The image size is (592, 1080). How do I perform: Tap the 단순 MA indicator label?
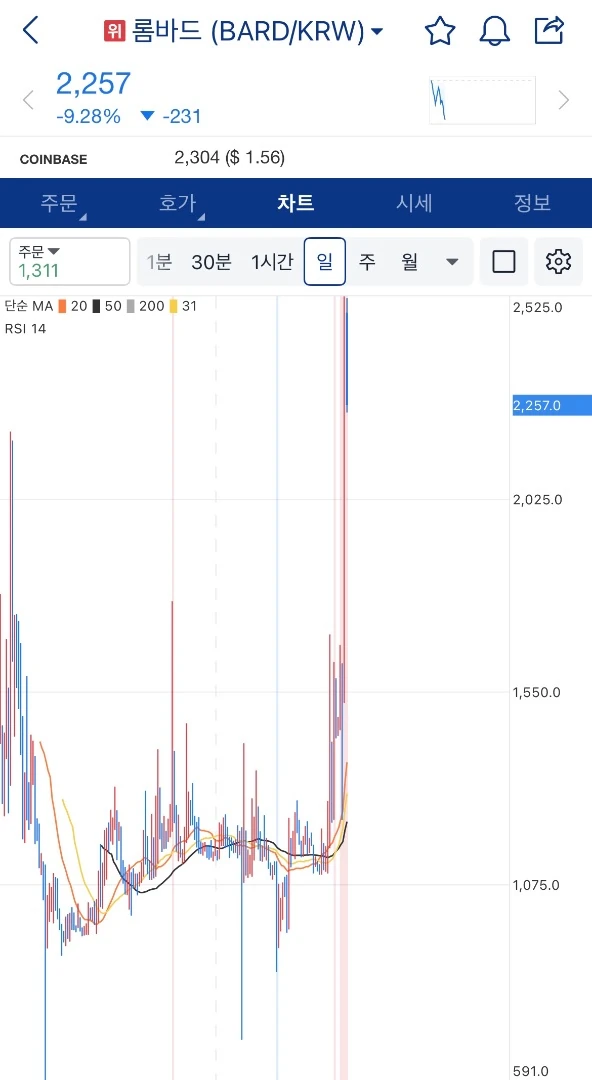coord(29,307)
